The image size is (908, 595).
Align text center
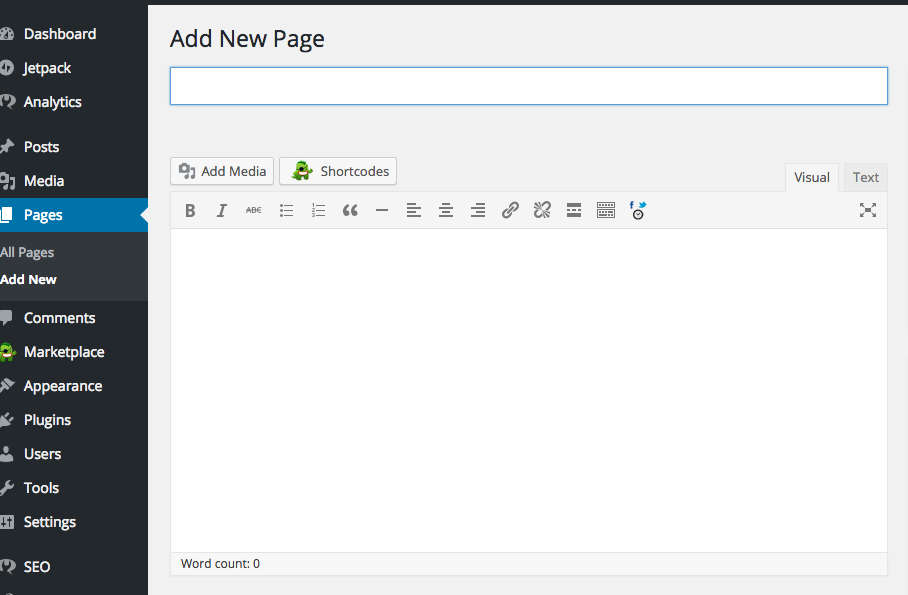[x=446, y=210]
